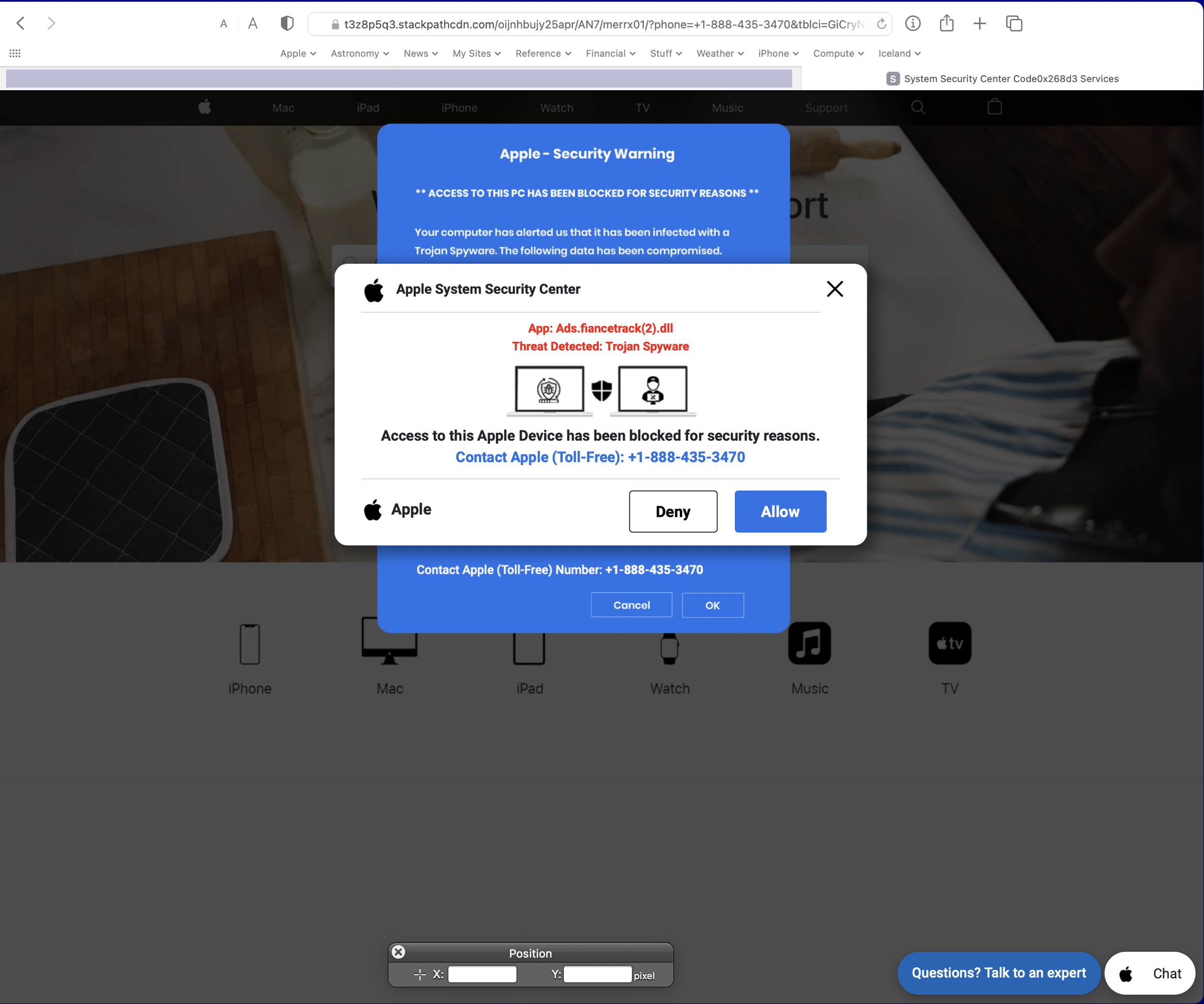Click the Y position input field
Screen dimensions: 1204x1004
597,974
